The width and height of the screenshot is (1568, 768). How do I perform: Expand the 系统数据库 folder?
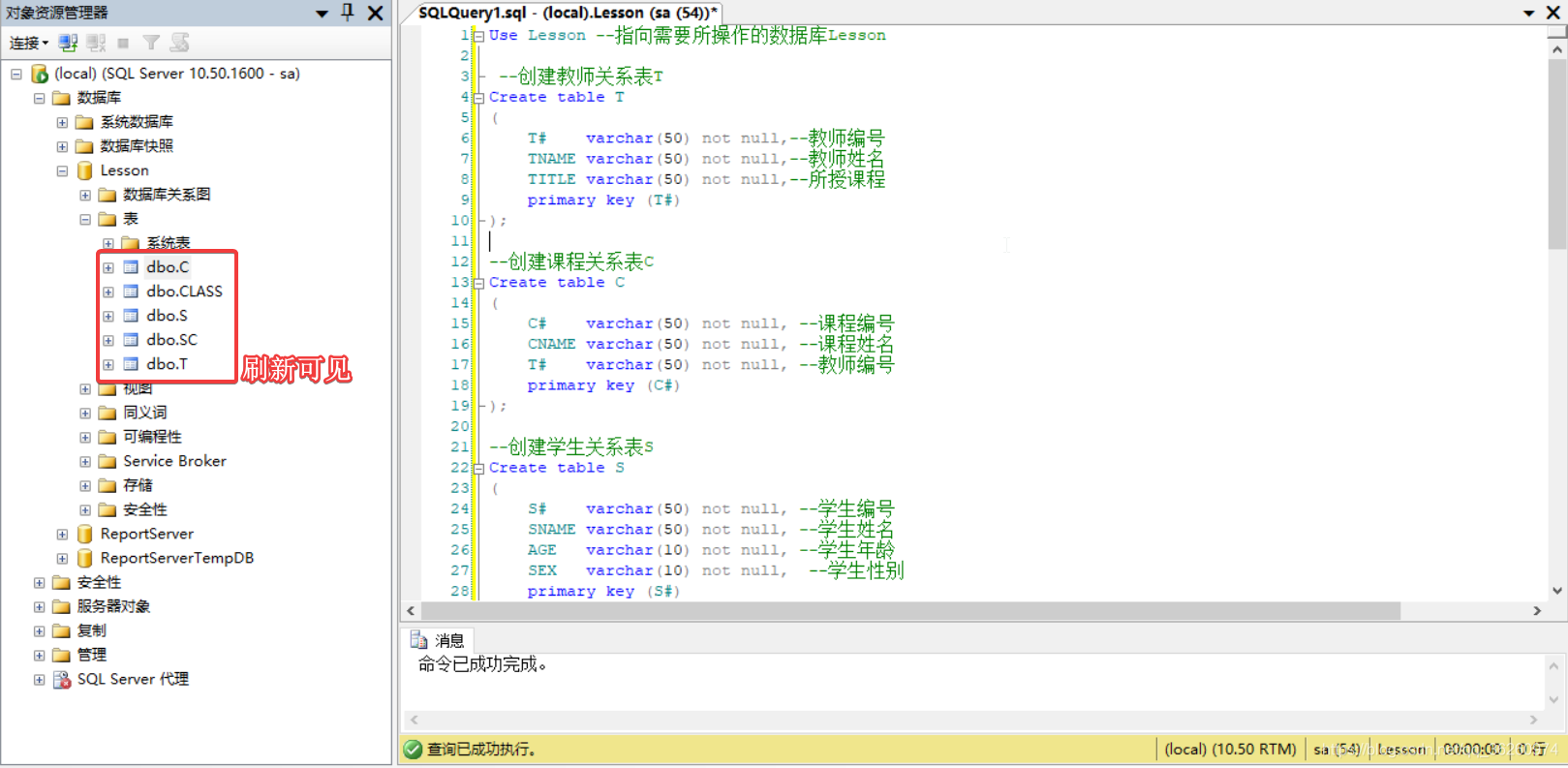coord(62,122)
